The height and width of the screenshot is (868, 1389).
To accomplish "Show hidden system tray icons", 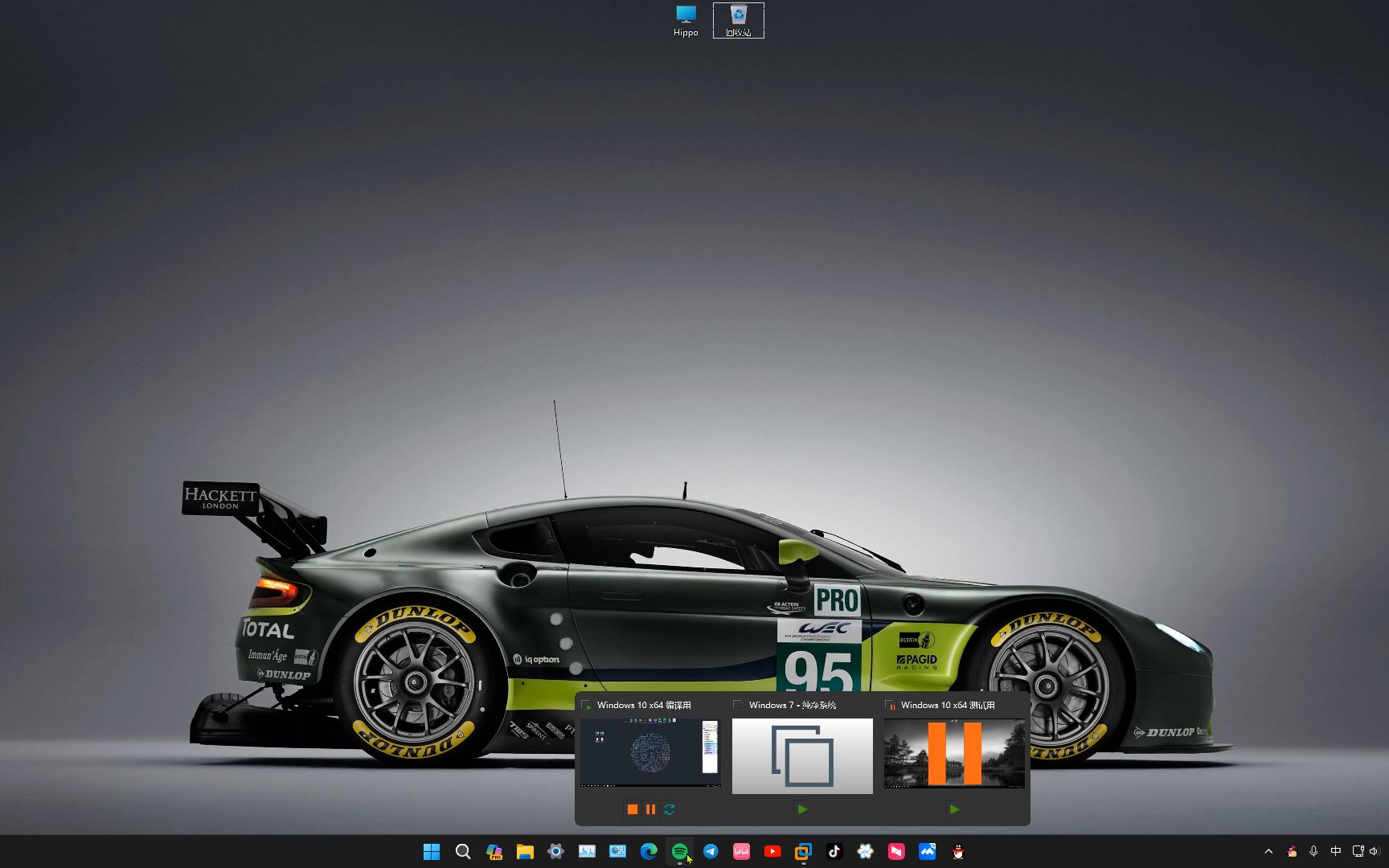I will [x=1268, y=851].
